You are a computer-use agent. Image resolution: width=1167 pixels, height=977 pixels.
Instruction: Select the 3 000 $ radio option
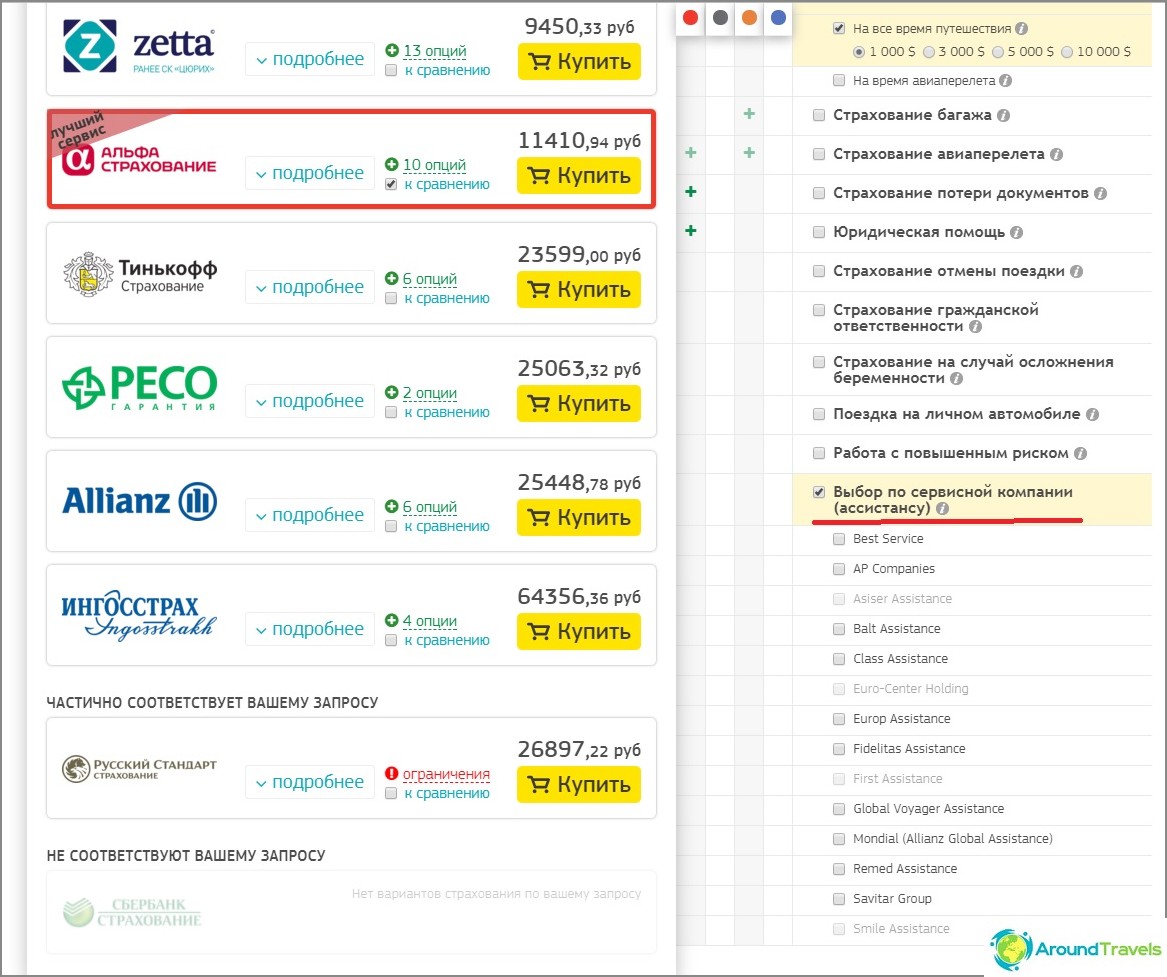click(929, 52)
